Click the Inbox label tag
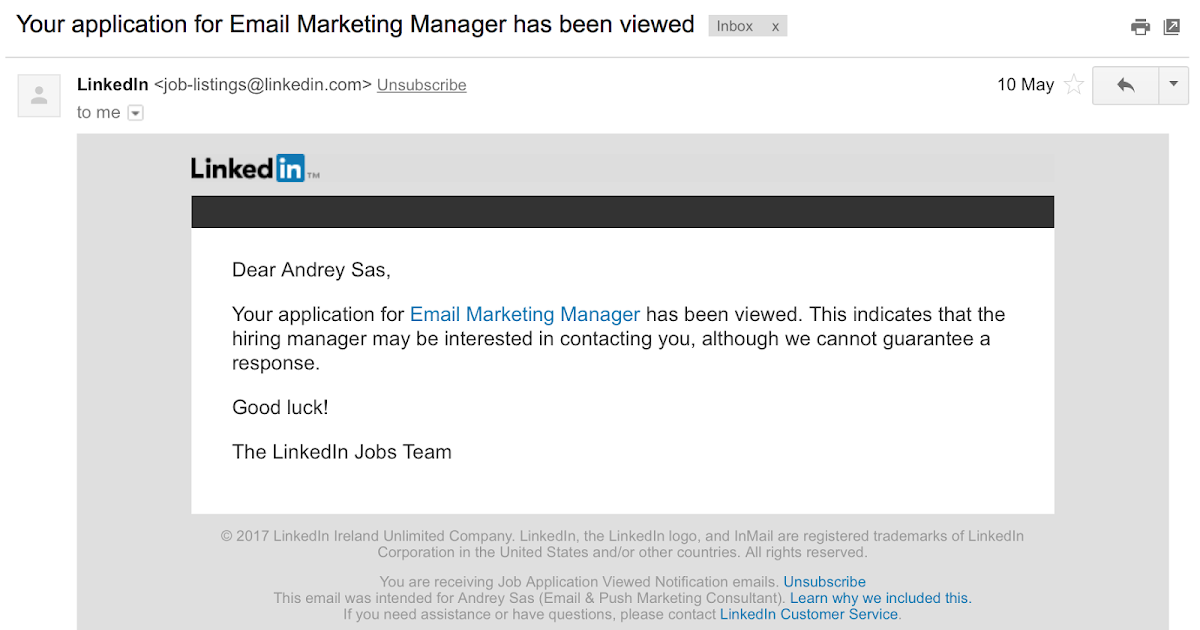The height and width of the screenshot is (630, 1200). (735, 27)
